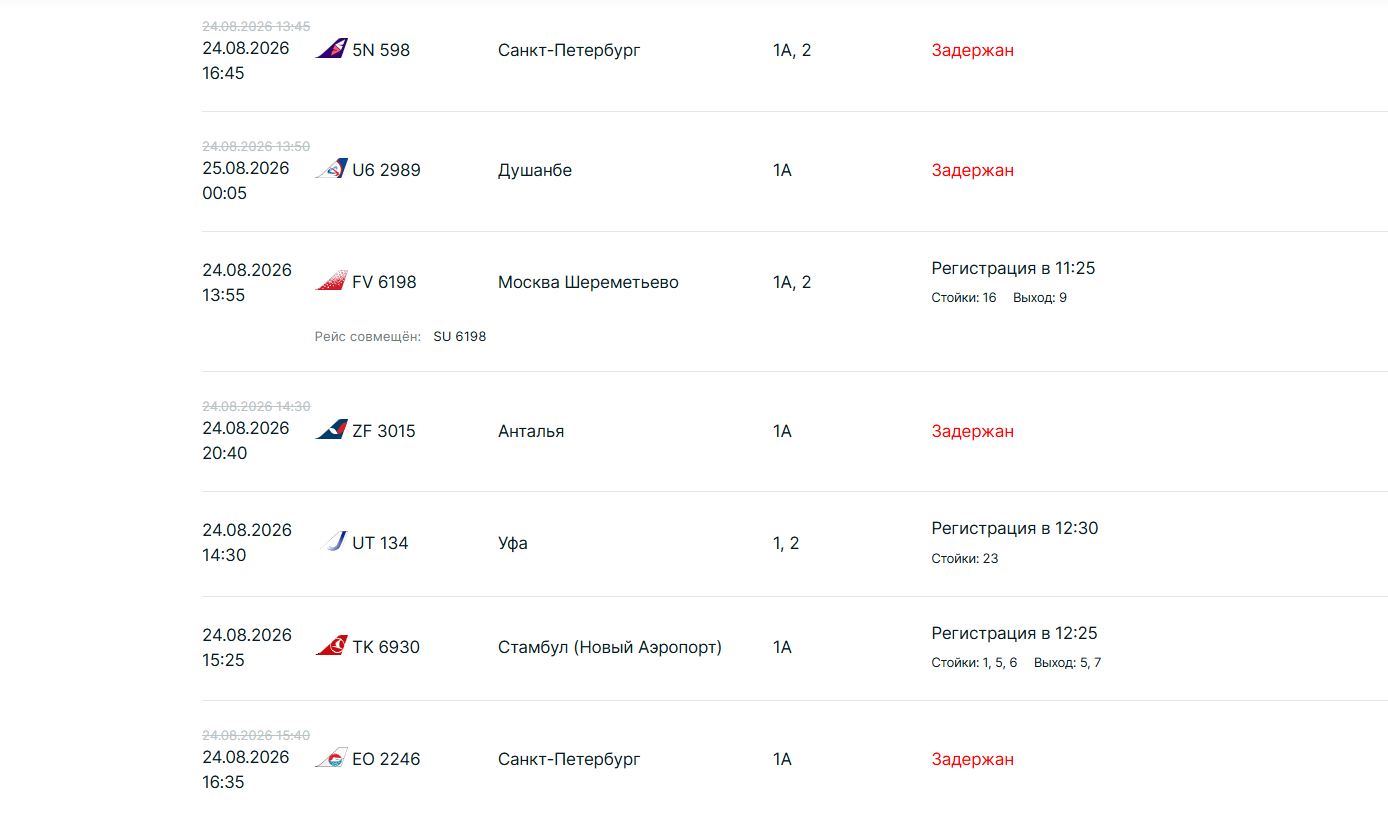1388x820 pixels.
Task: Click the Москва Шереметьево destination
Action: click(x=588, y=282)
